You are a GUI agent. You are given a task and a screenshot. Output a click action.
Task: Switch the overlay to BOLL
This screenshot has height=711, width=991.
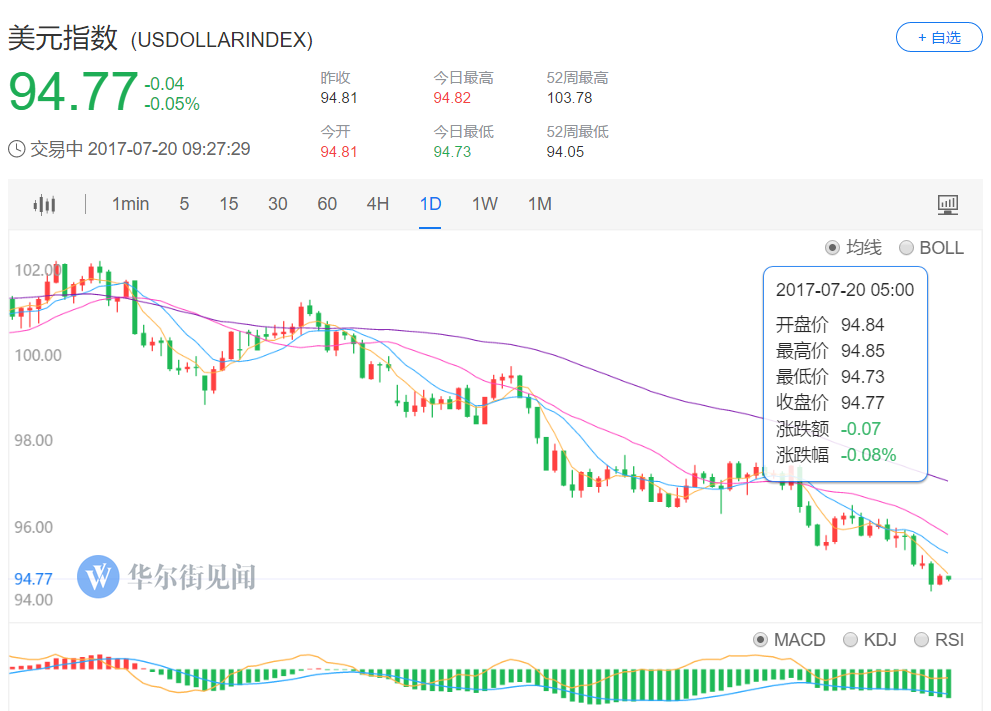click(x=906, y=248)
